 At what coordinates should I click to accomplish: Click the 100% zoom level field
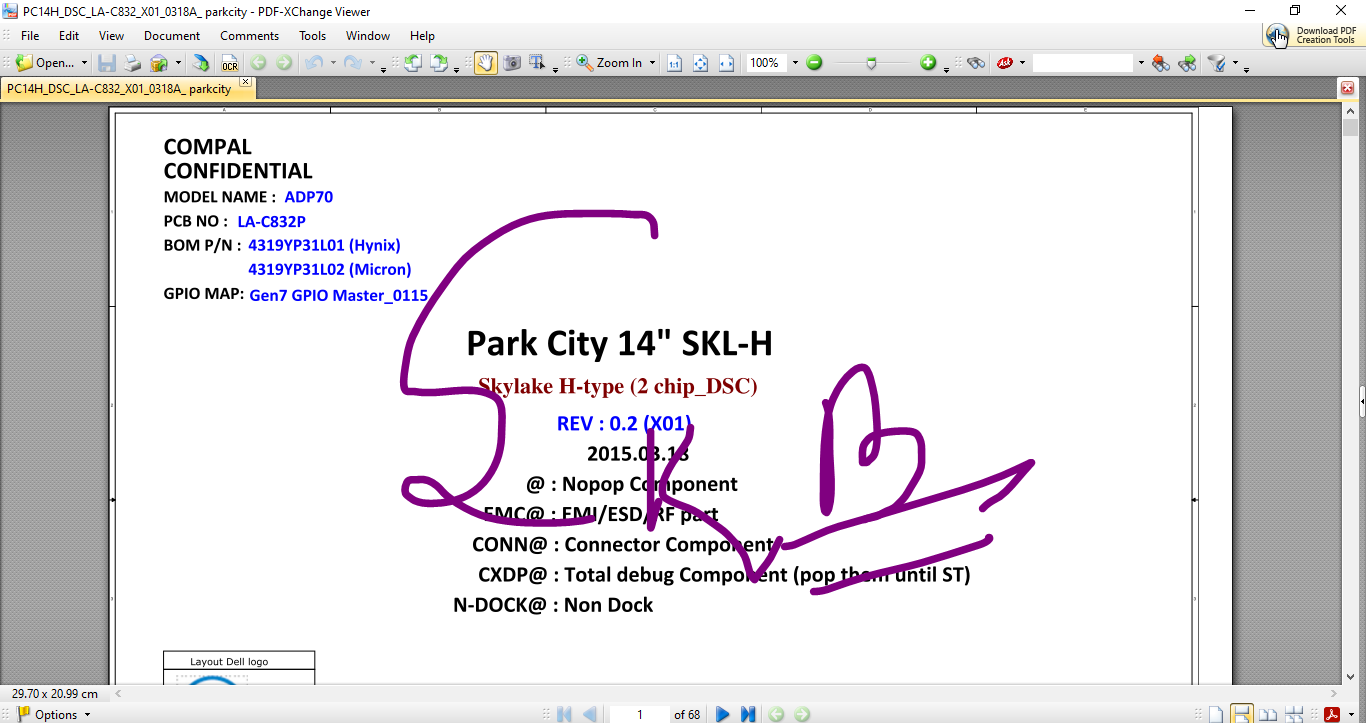pyautogui.click(x=767, y=63)
